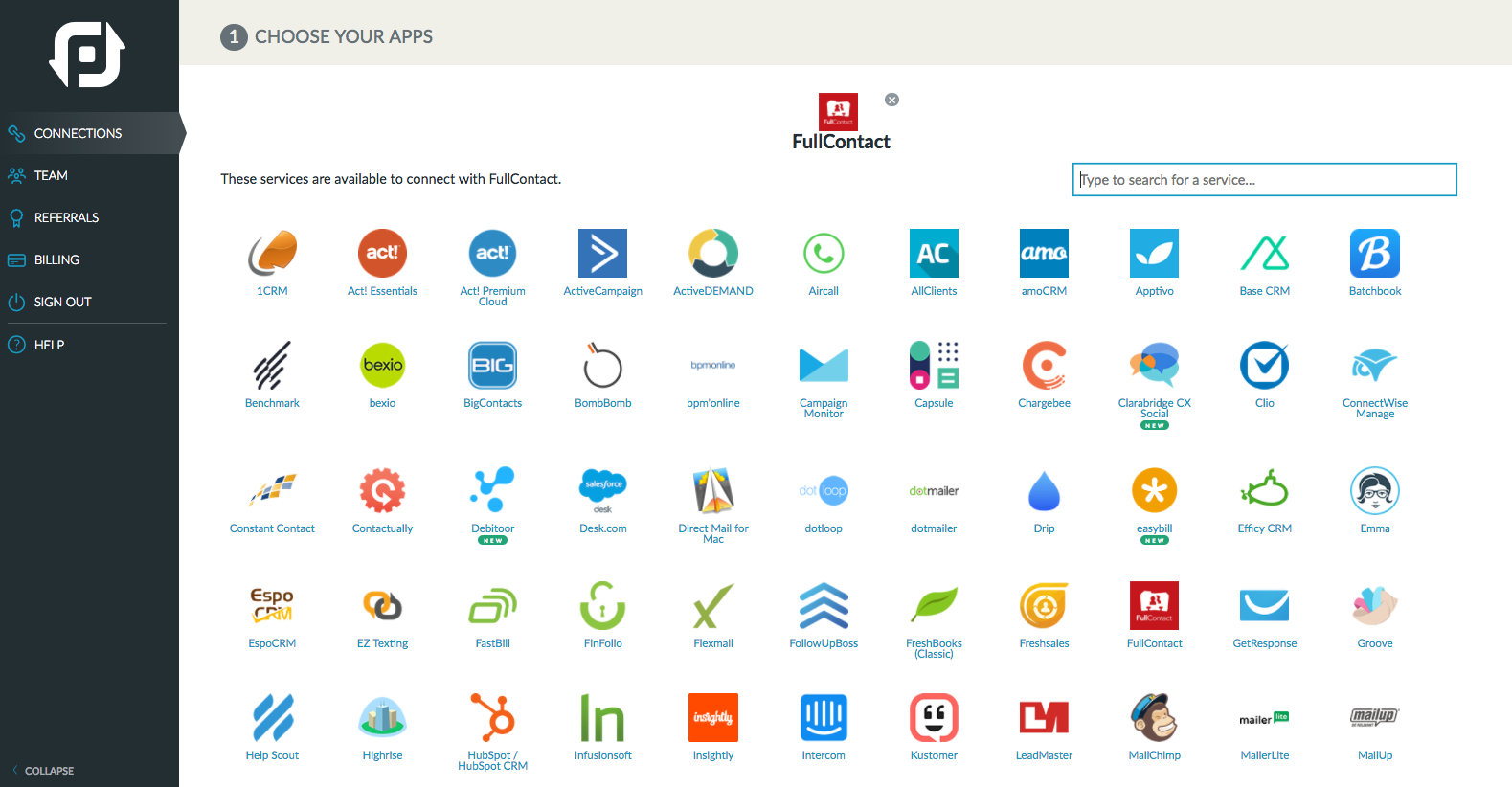The height and width of the screenshot is (787, 1512).
Task: Choose the BigContacts app
Action: (x=492, y=365)
